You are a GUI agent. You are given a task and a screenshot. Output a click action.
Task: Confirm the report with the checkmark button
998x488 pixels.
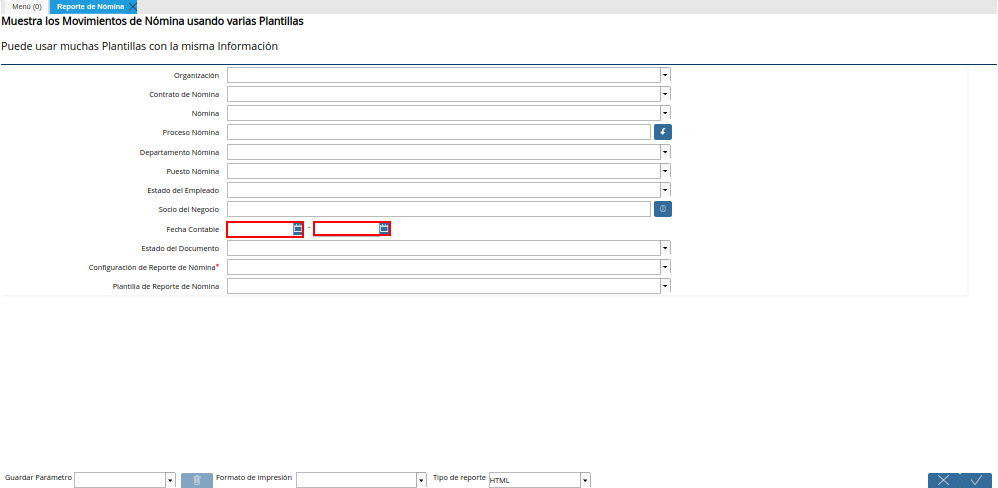tap(976, 480)
